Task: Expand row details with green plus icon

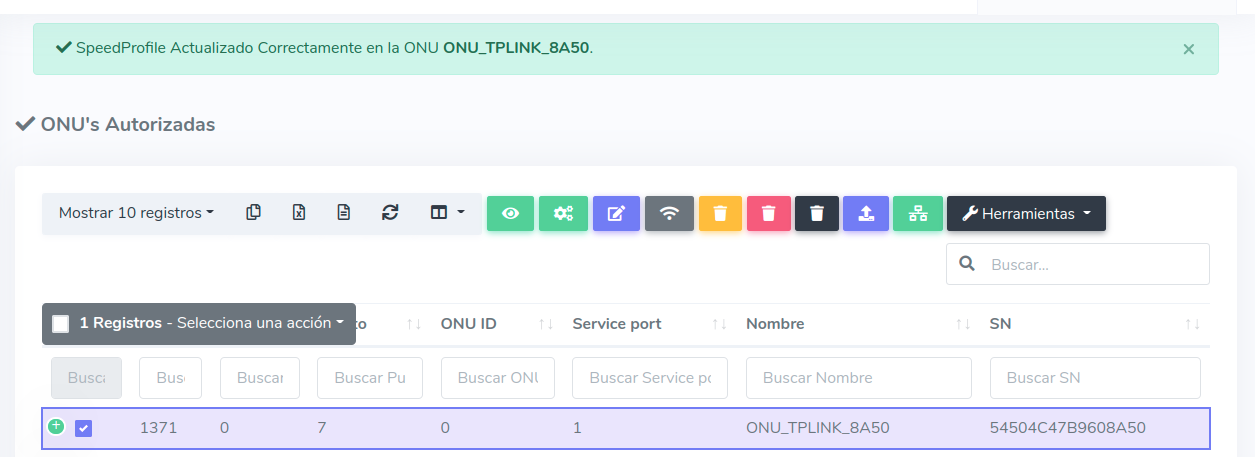Action: pyautogui.click(x=56, y=426)
